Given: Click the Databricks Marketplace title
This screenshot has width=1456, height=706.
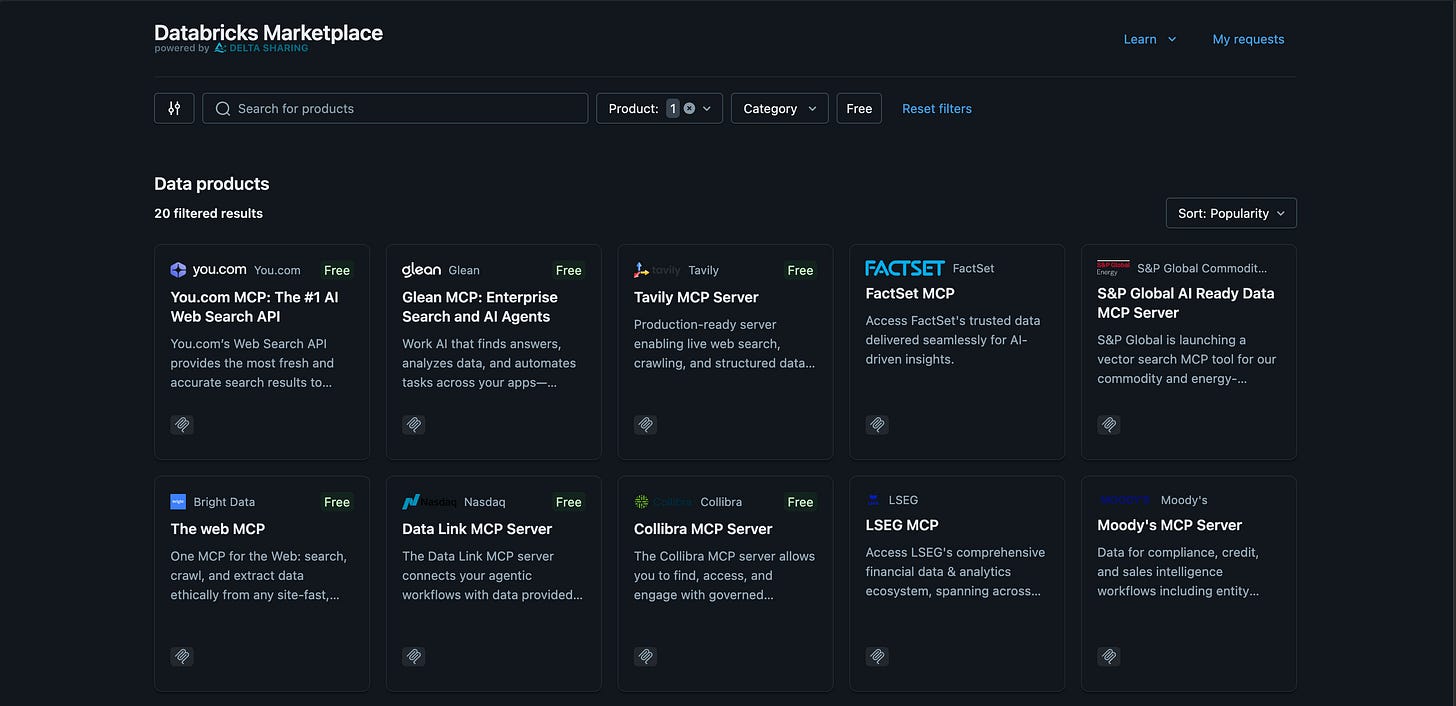Looking at the screenshot, I should pos(269,32).
